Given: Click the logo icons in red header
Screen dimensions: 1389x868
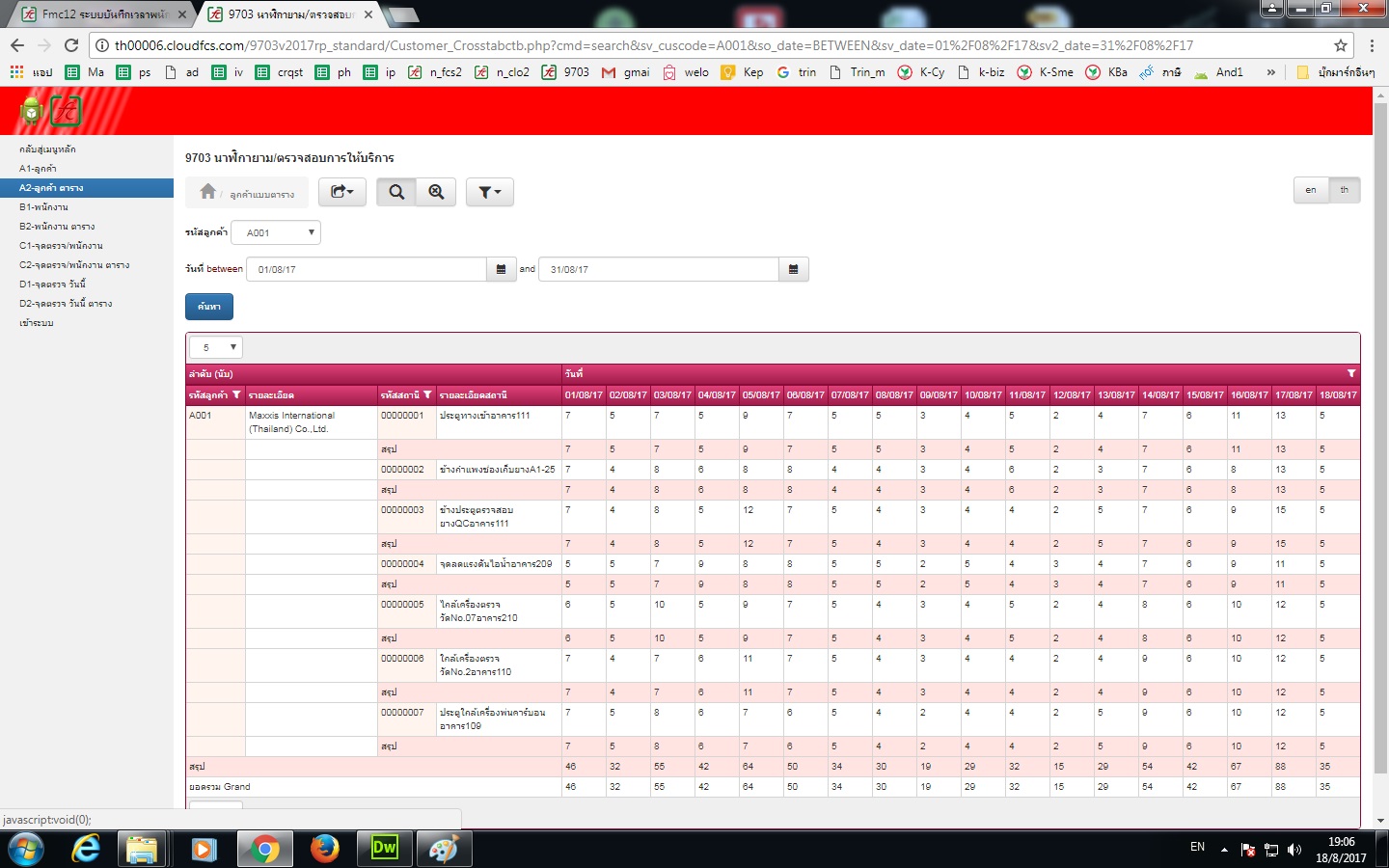Looking at the screenshot, I should tap(50, 112).
